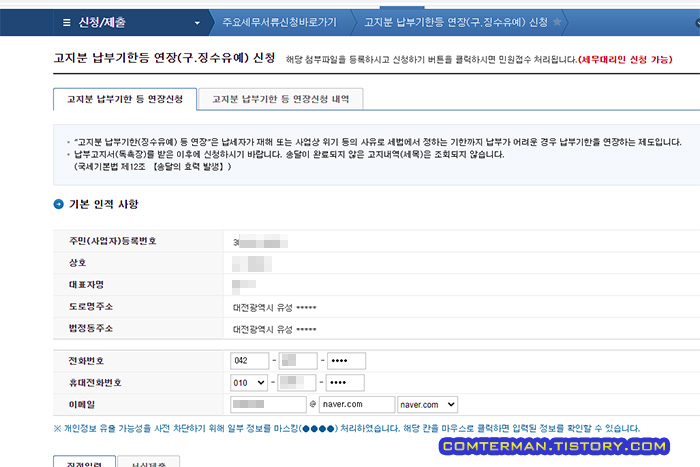Click the 대표자명 label

click(x=86, y=285)
